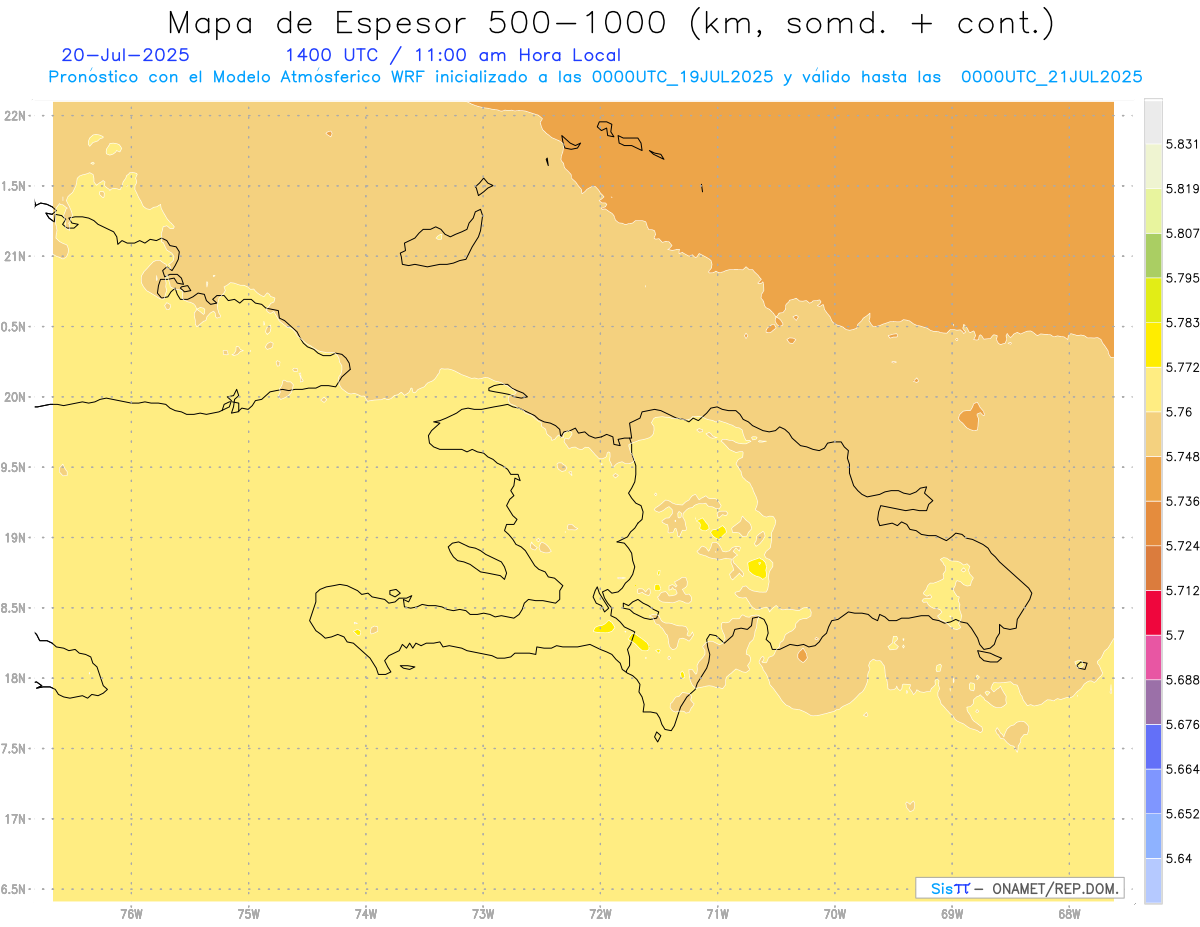
Task: Click the colorbar value 5.819
Action: coord(1182,188)
